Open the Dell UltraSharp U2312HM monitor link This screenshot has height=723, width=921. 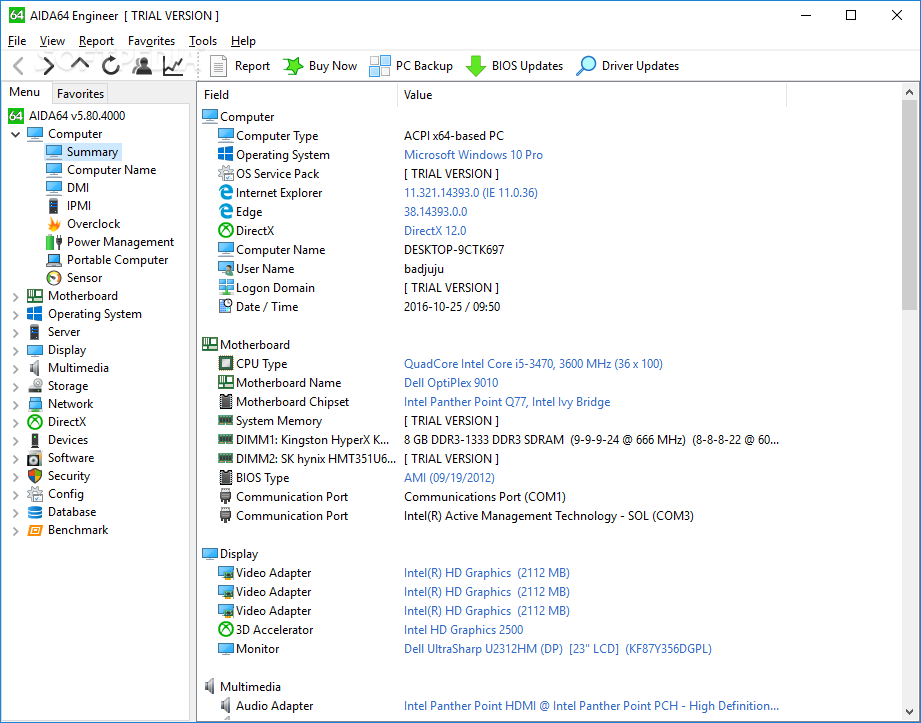pyautogui.click(x=557, y=648)
